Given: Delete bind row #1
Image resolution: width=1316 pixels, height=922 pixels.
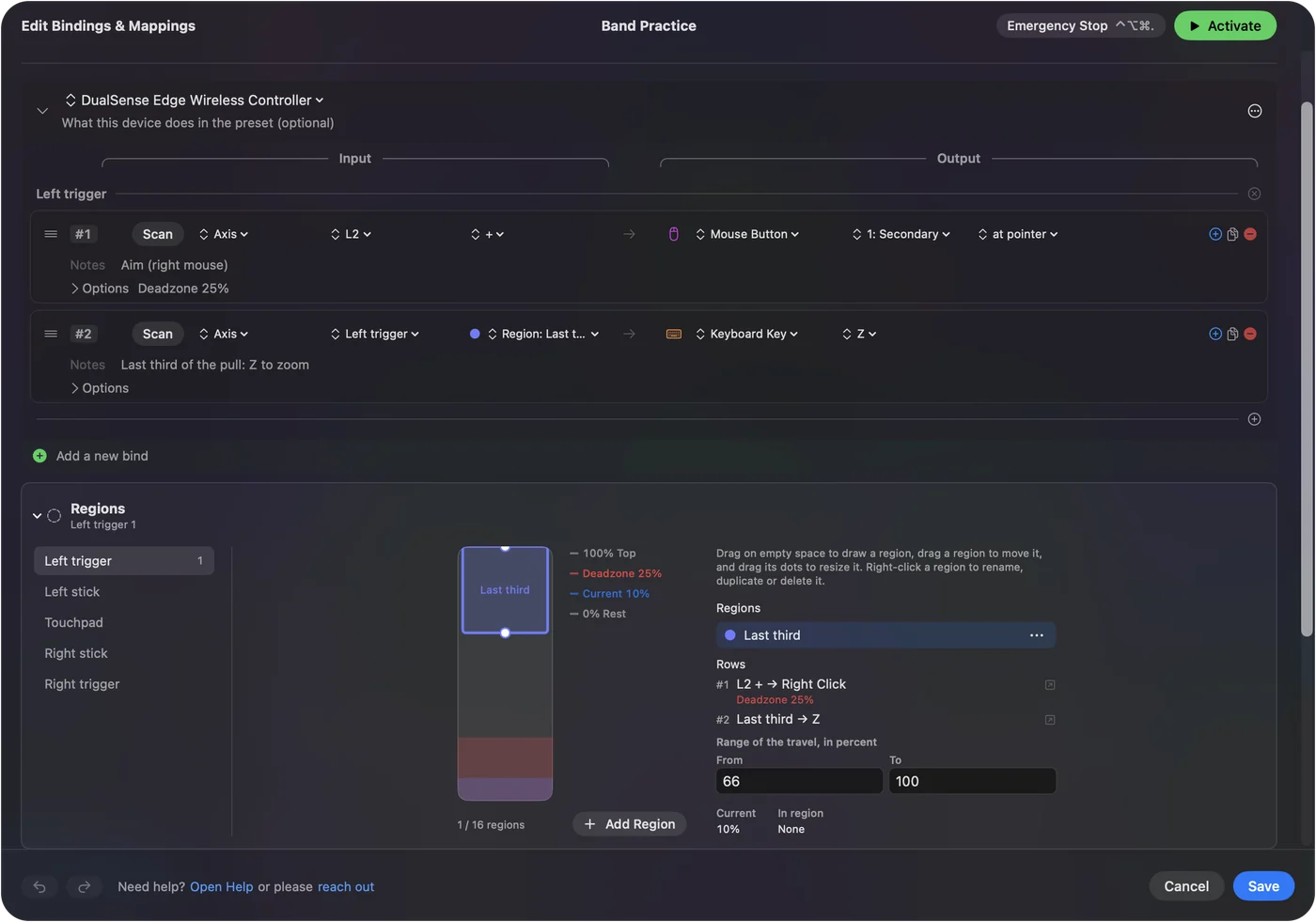Looking at the screenshot, I should click(x=1250, y=234).
